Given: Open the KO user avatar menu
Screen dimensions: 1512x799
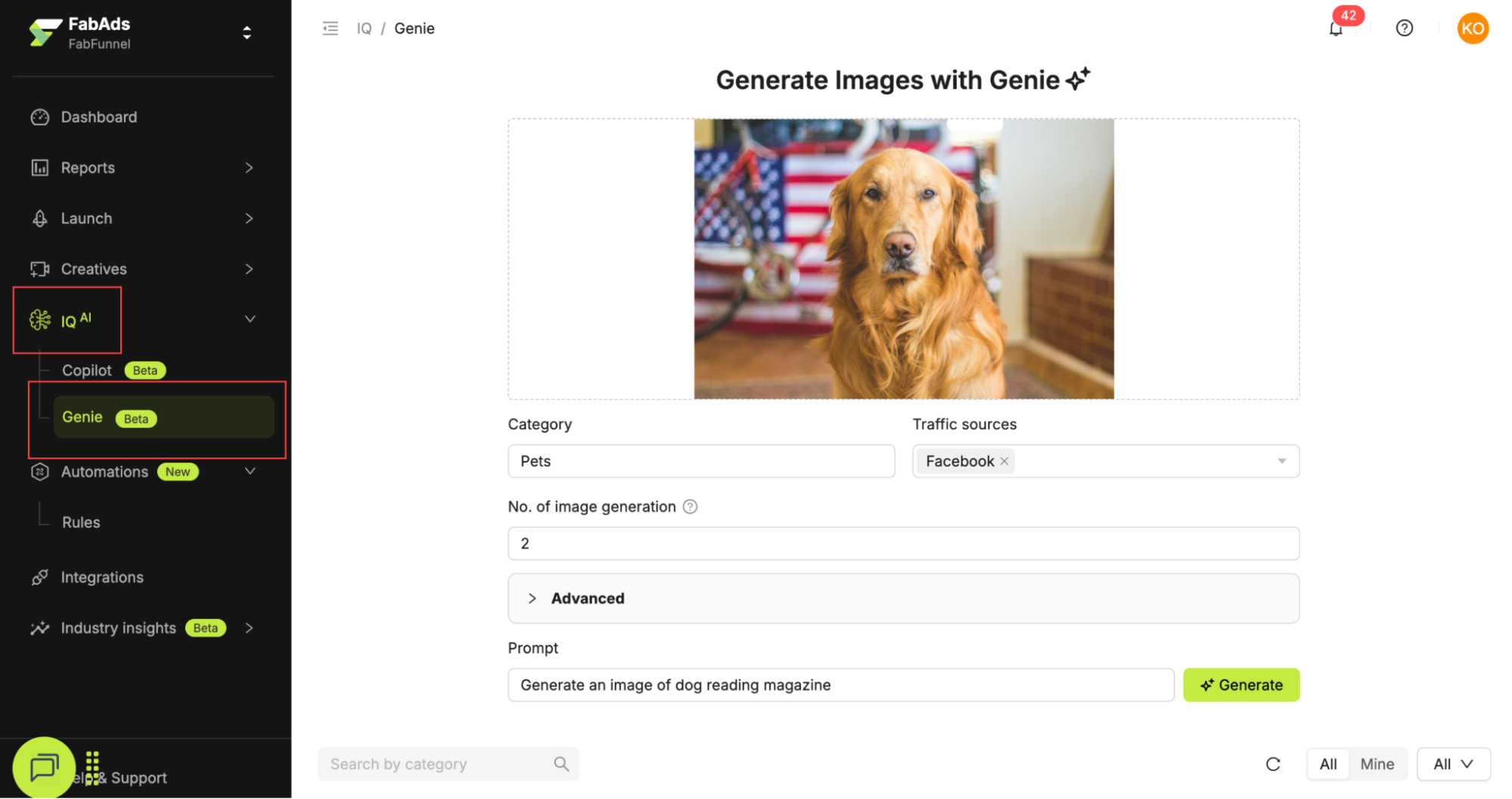Looking at the screenshot, I should (1472, 29).
